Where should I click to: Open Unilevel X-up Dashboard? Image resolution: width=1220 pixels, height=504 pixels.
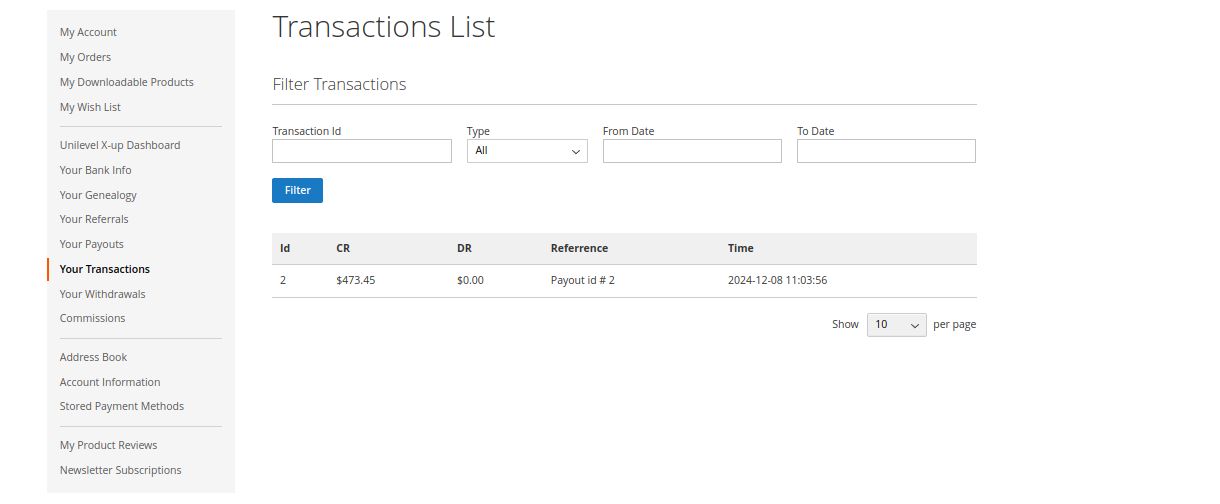coord(120,145)
